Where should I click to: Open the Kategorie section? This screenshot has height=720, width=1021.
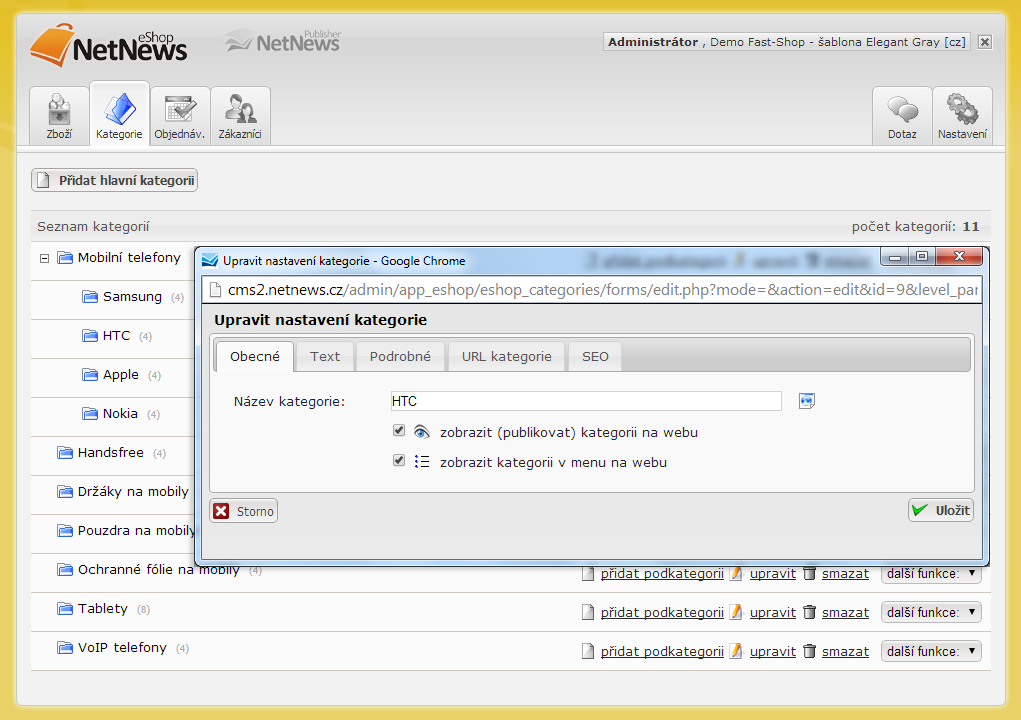[x=119, y=115]
